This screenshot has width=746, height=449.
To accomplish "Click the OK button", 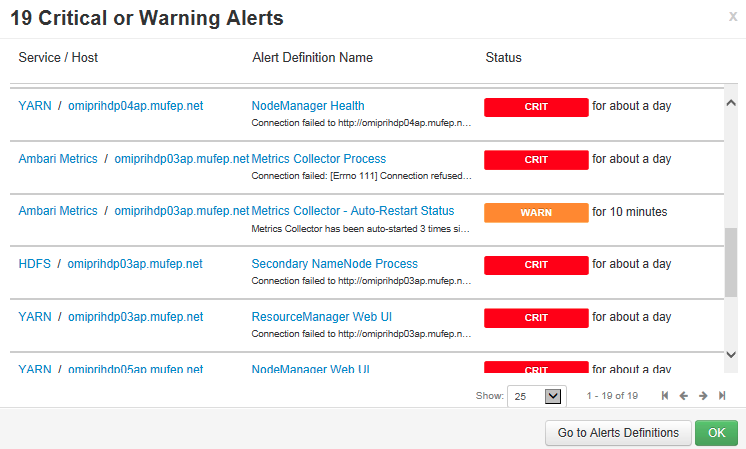I will [716, 433].
